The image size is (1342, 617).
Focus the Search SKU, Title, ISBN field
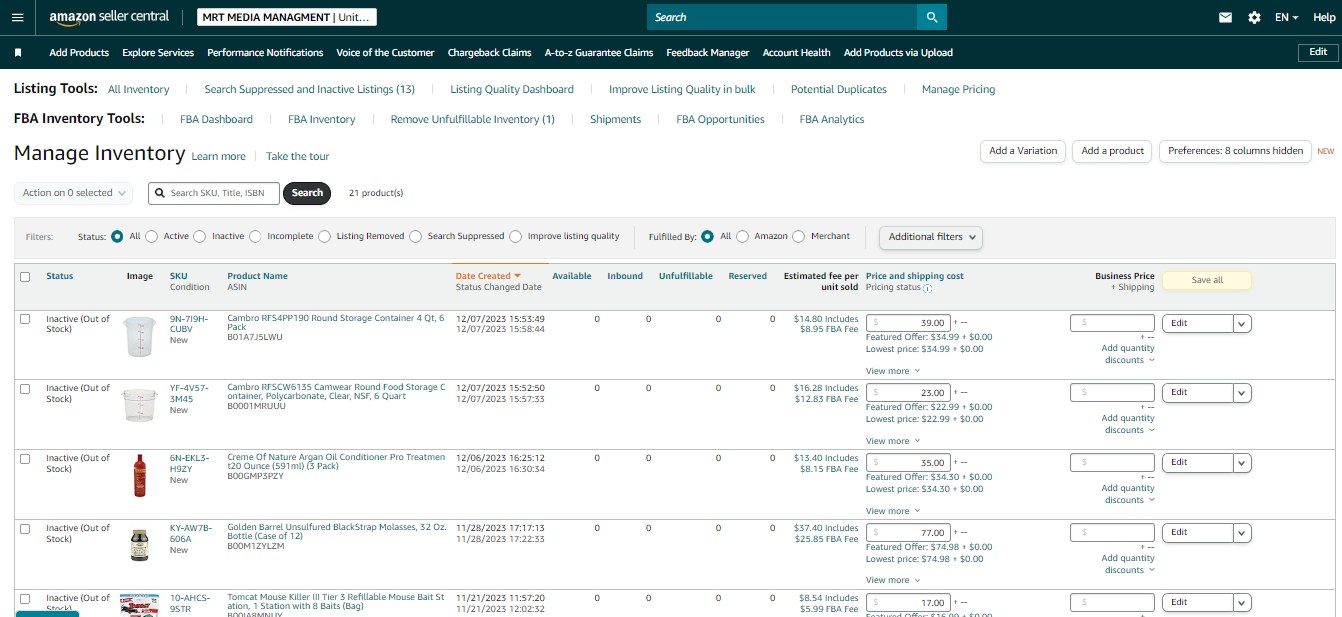point(213,193)
